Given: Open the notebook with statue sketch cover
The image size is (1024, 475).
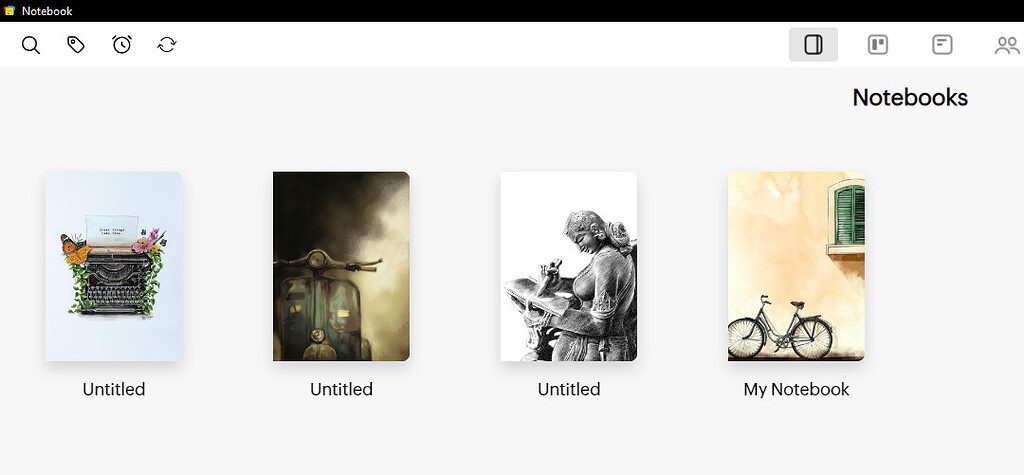Looking at the screenshot, I should 568,267.
